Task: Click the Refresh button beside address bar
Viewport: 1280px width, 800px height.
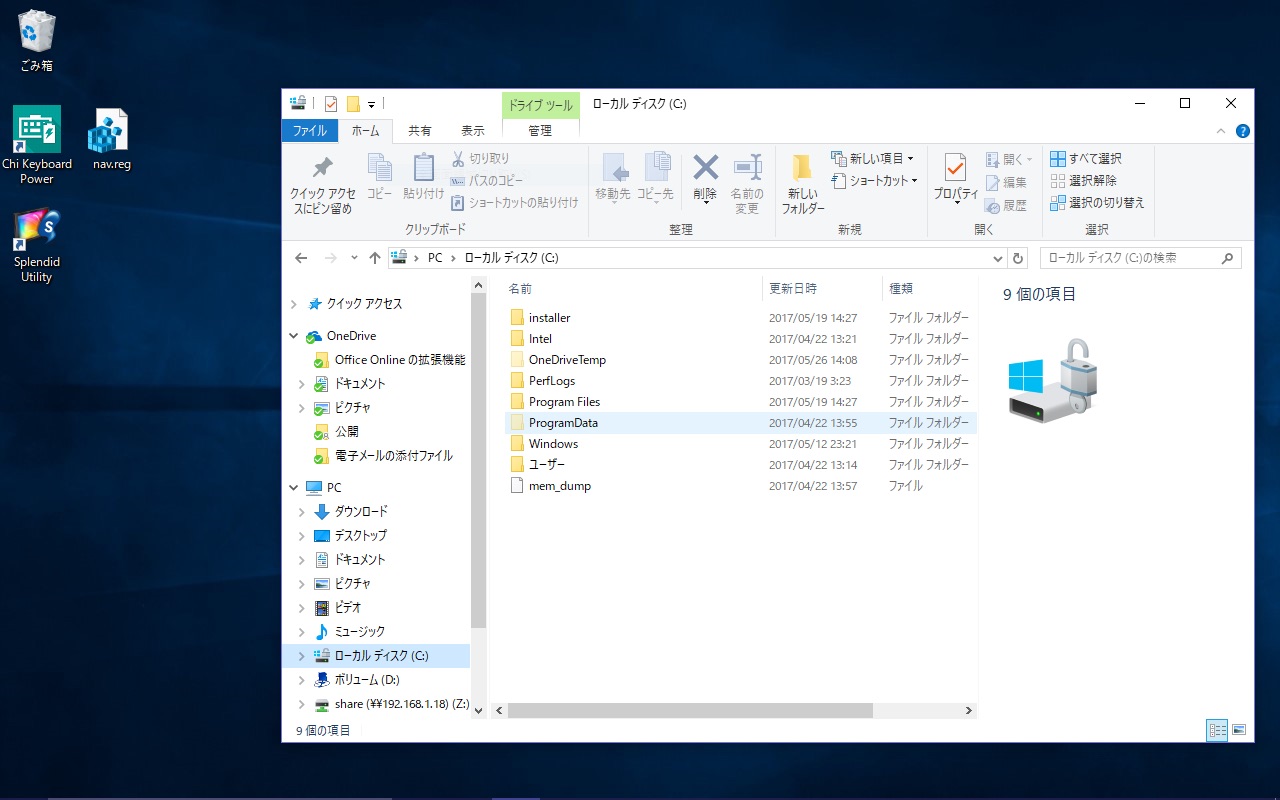Action: 1019,258
